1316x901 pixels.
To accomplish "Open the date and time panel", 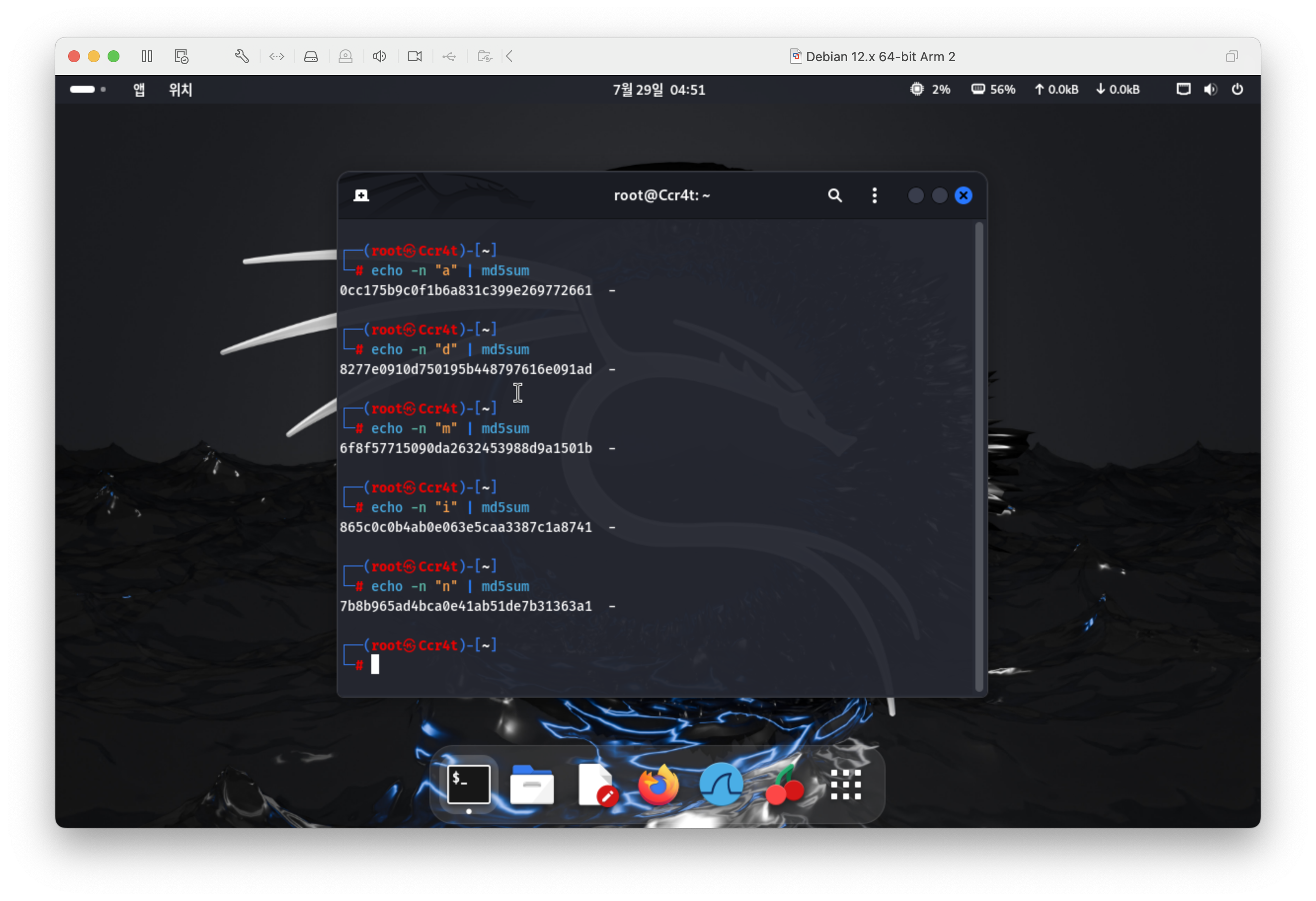I will (658, 89).
